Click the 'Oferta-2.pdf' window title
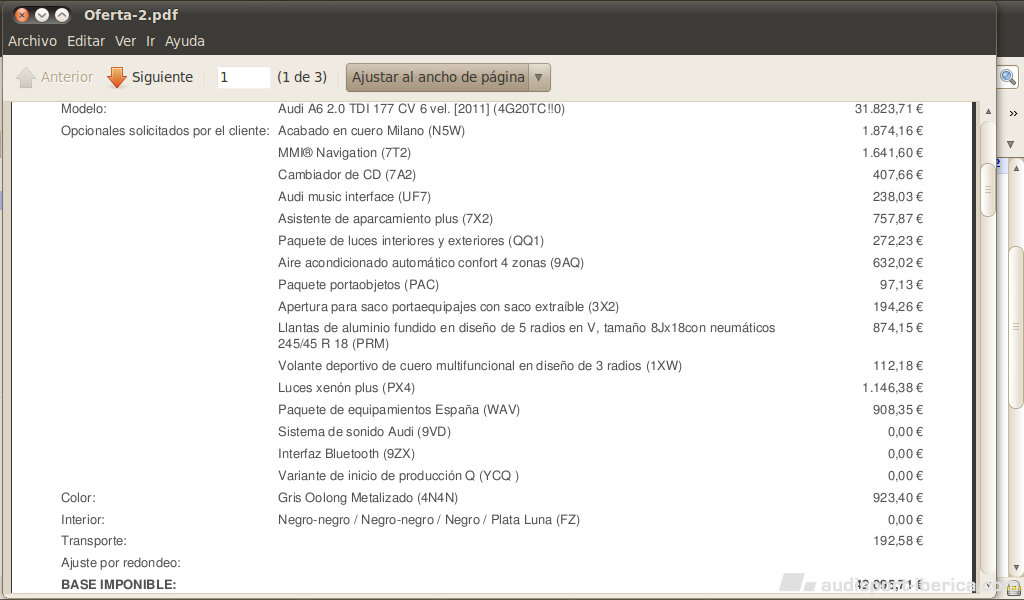Viewport: 1024px width, 600px height. (131, 14)
